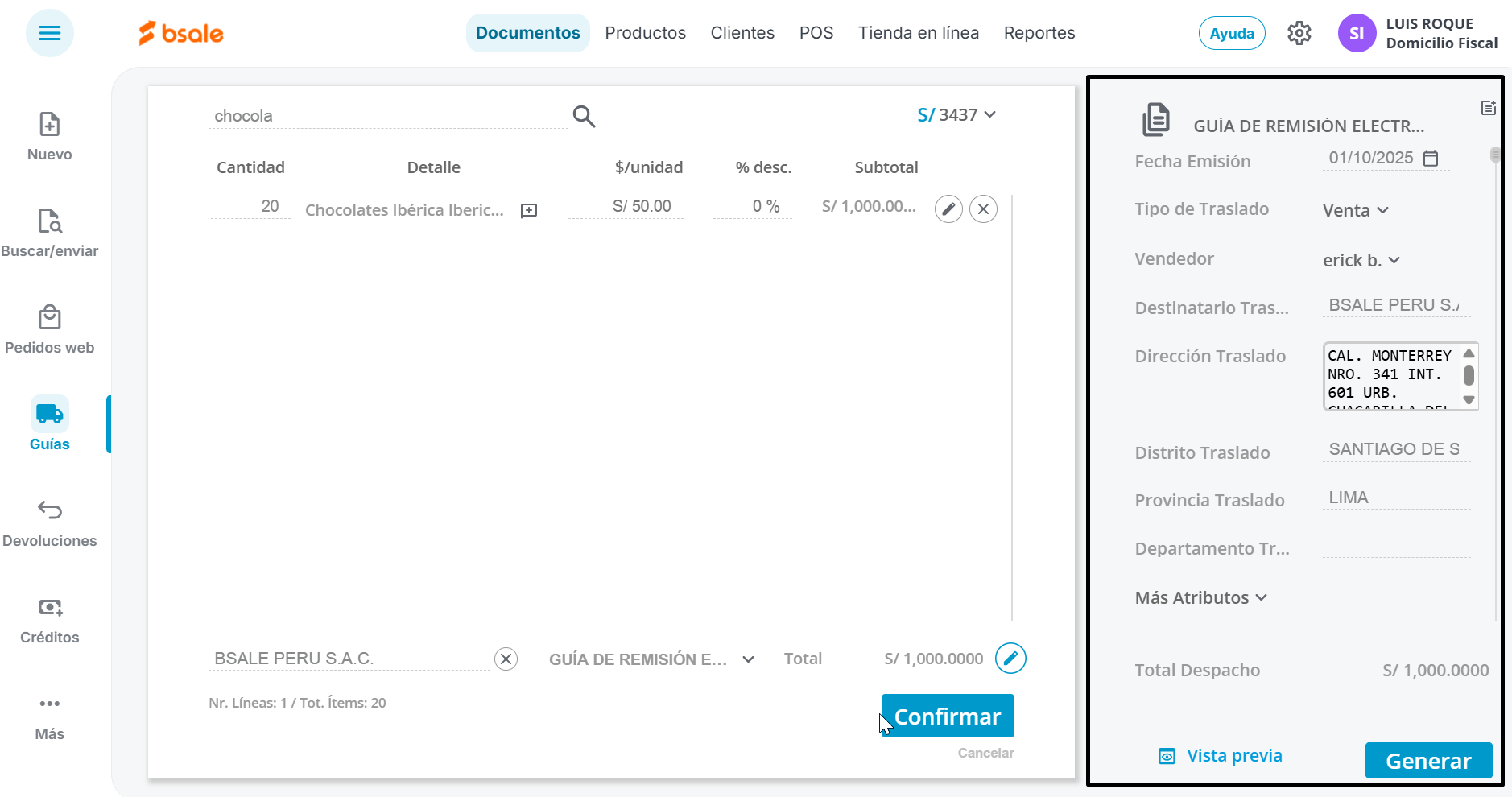This screenshot has height=797, width=1512.
Task: Click the BSALE PERU S.A.C. client field
Action: coord(349,659)
